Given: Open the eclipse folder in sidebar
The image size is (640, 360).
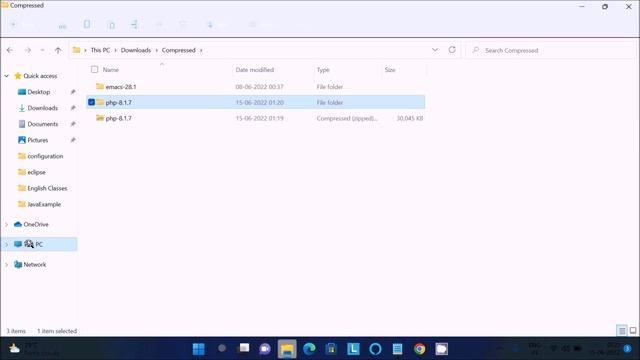Looking at the screenshot, I should pos(36,172).
